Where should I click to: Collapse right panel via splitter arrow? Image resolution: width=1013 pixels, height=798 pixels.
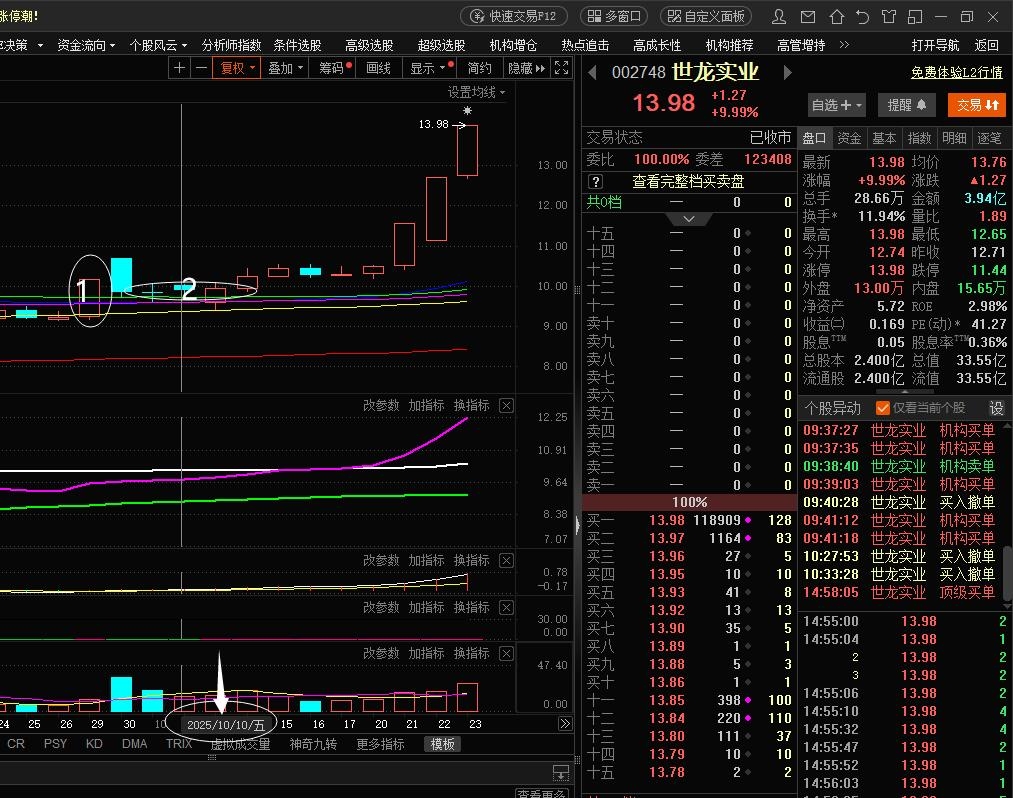click(x=578, y=525)
